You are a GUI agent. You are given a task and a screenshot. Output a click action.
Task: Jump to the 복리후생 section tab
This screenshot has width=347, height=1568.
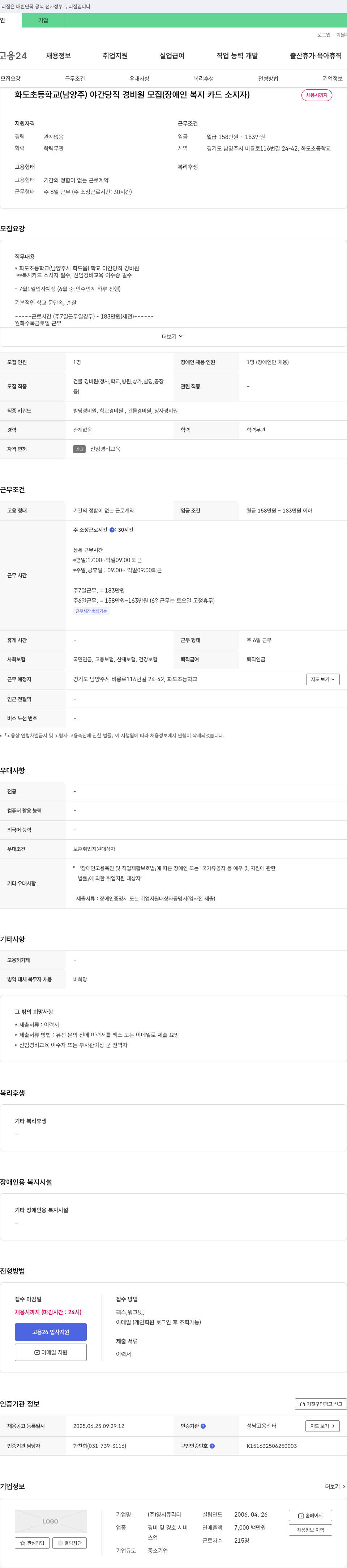point(204,79)
